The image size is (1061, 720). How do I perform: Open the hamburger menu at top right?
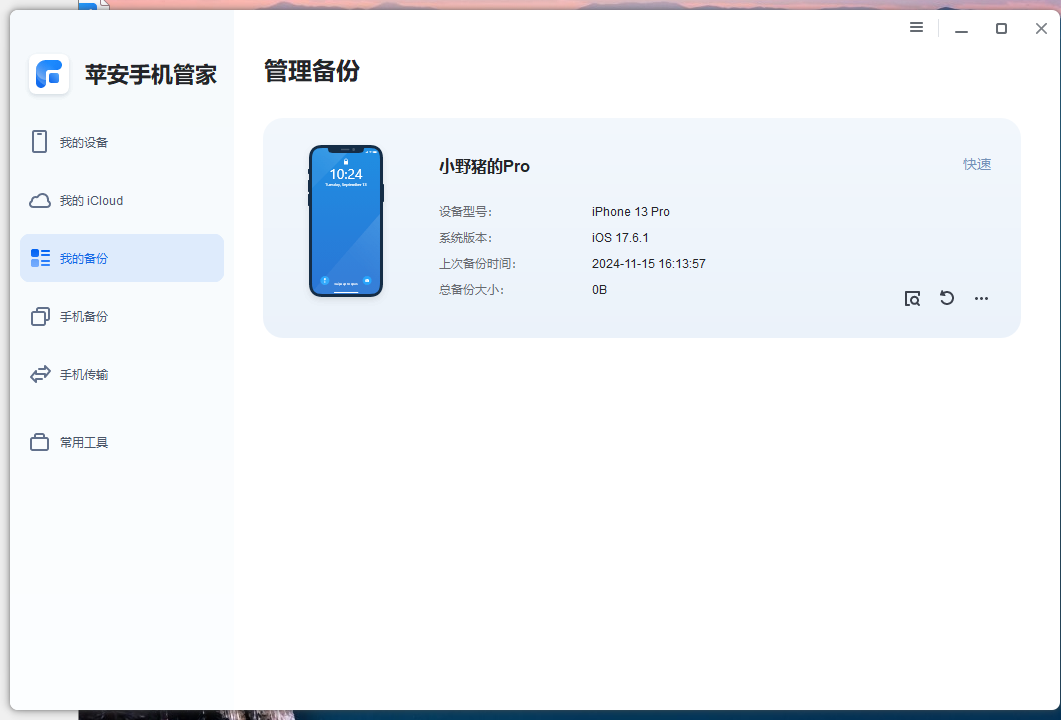pyautogui.click(x=916, y=27)
